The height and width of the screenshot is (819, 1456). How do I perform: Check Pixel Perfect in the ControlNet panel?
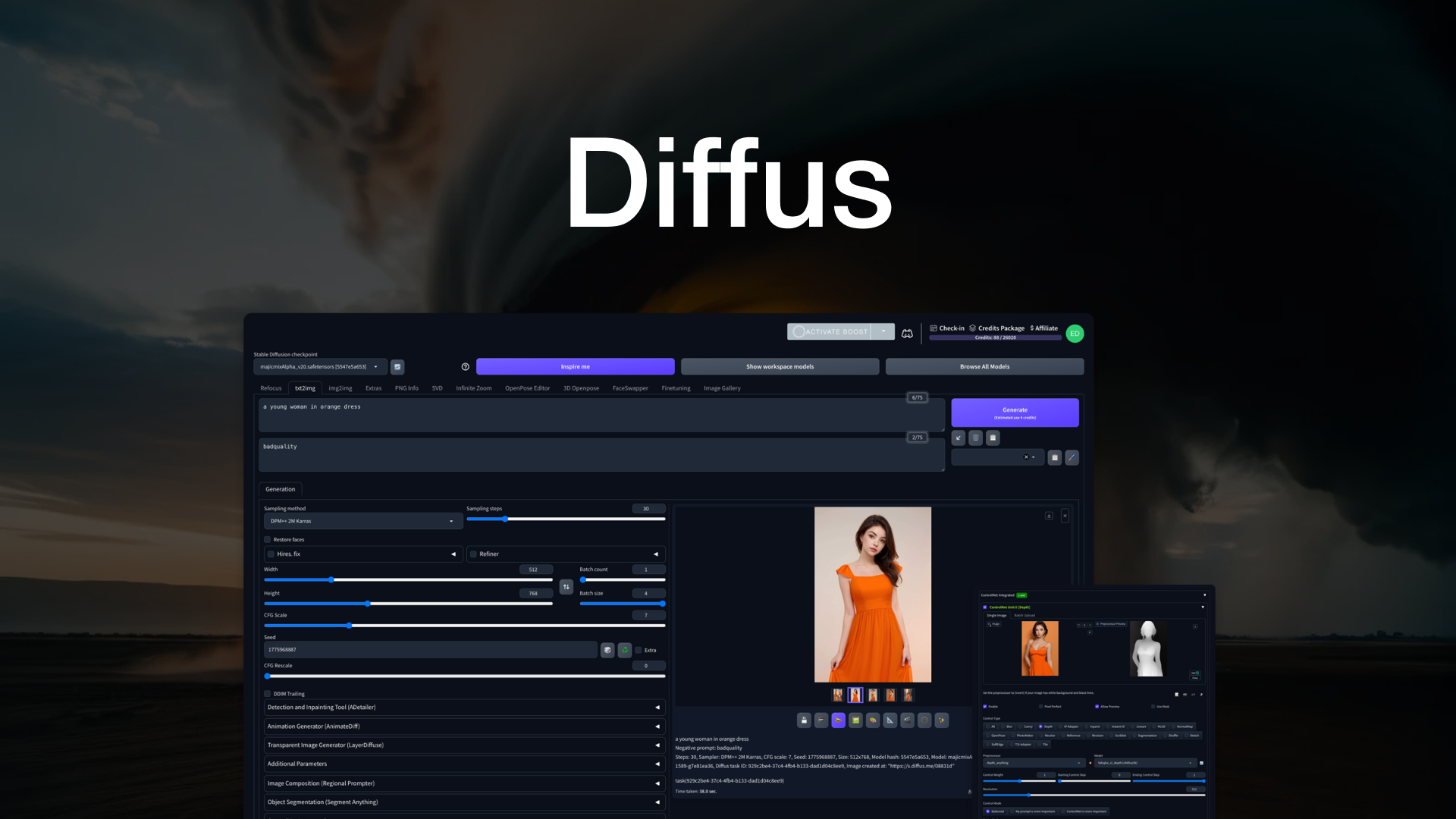pos(1040,706)
